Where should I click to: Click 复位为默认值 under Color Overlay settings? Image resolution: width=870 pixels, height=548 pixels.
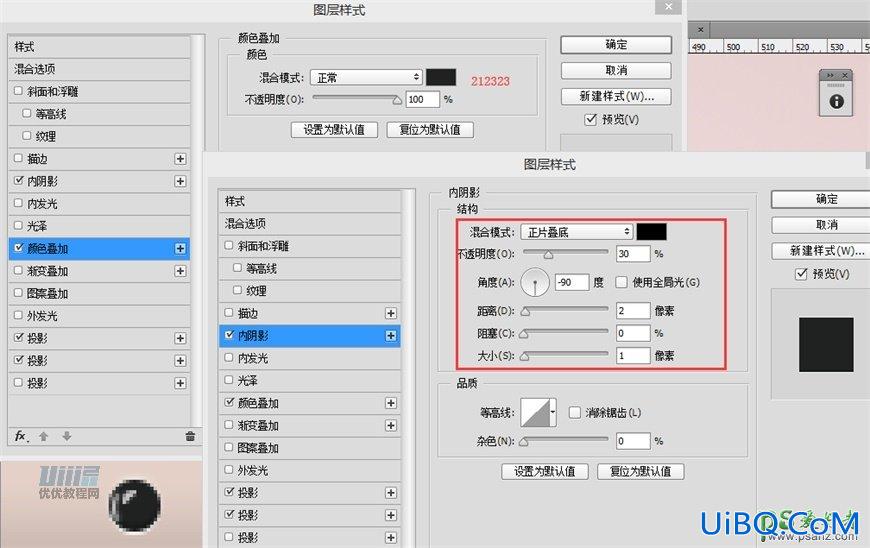click(x=430, y=130)
